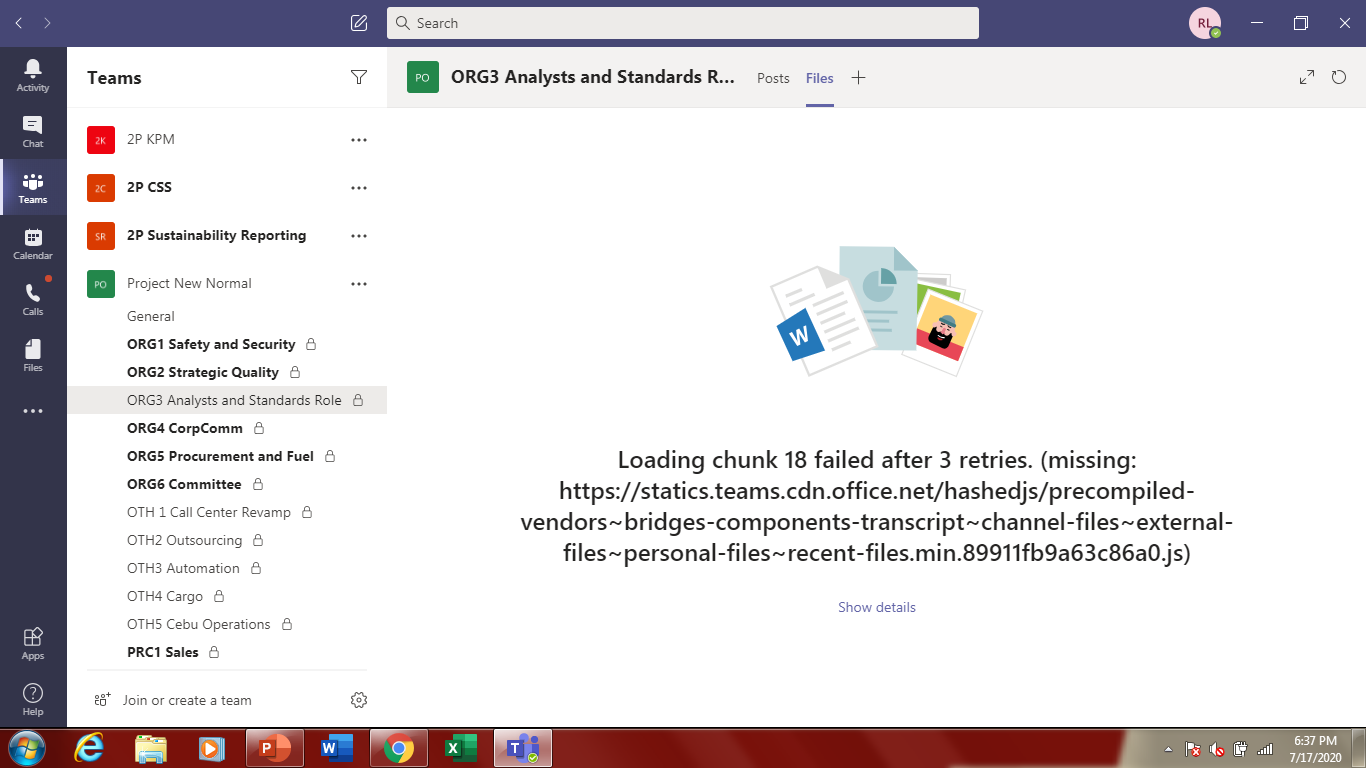1366x768 pixels.
Task: Open Files in the left rail
Action: (33, 355)
